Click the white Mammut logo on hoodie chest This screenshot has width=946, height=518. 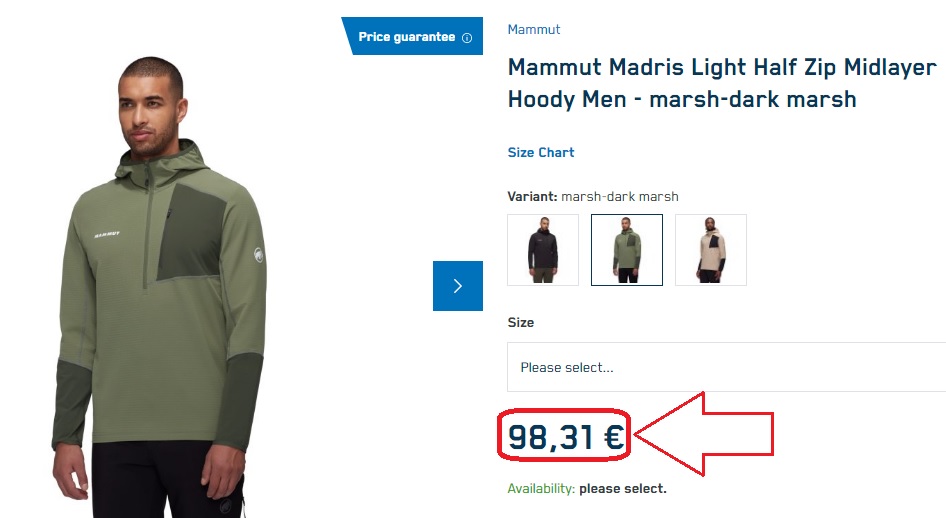pos(107,235)
